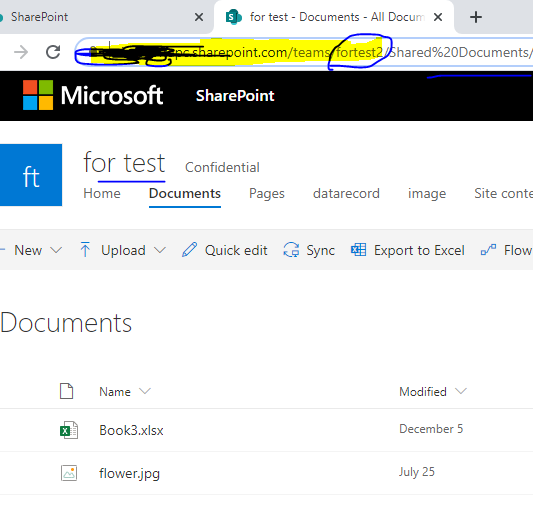Sort by the Modified column header
Image resolution: width=533 pixels, height=522 pixels.
[423, 392]
